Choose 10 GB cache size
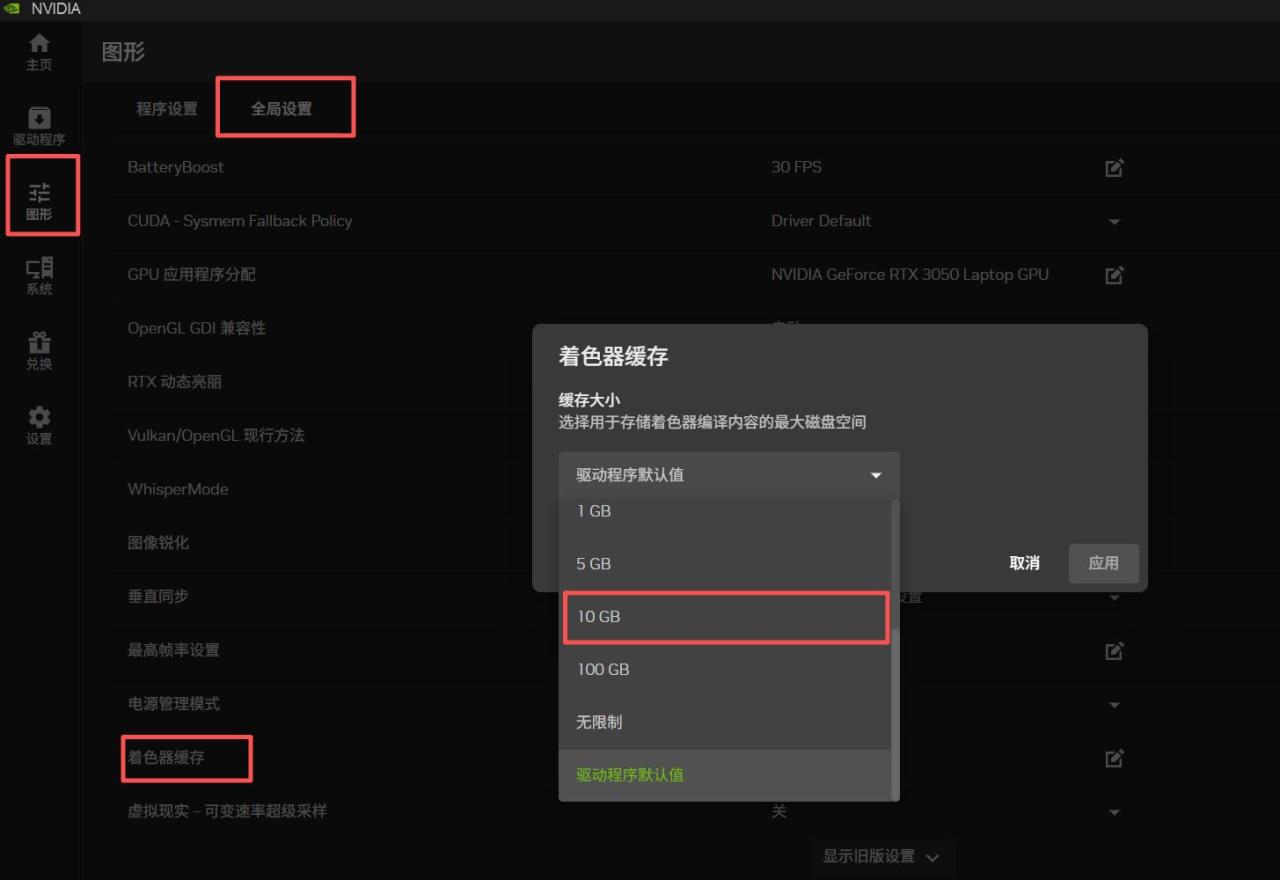Screen dimensions: 1280x880 click(x=725, y=617)
